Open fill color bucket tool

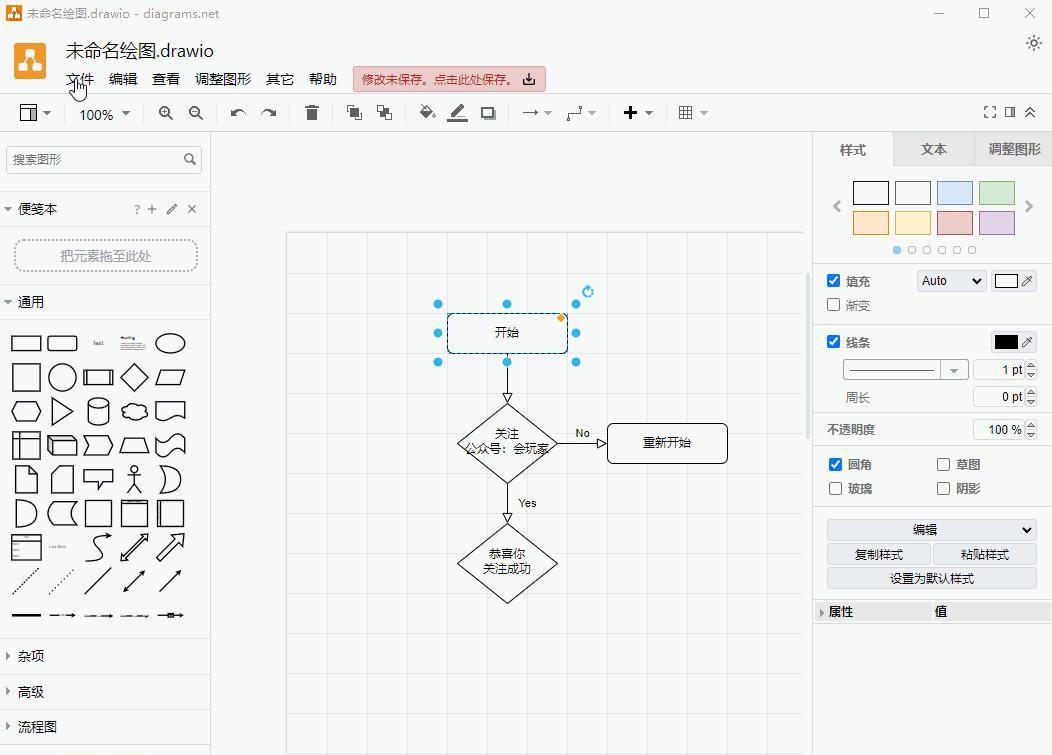click(x=427, y=113)
